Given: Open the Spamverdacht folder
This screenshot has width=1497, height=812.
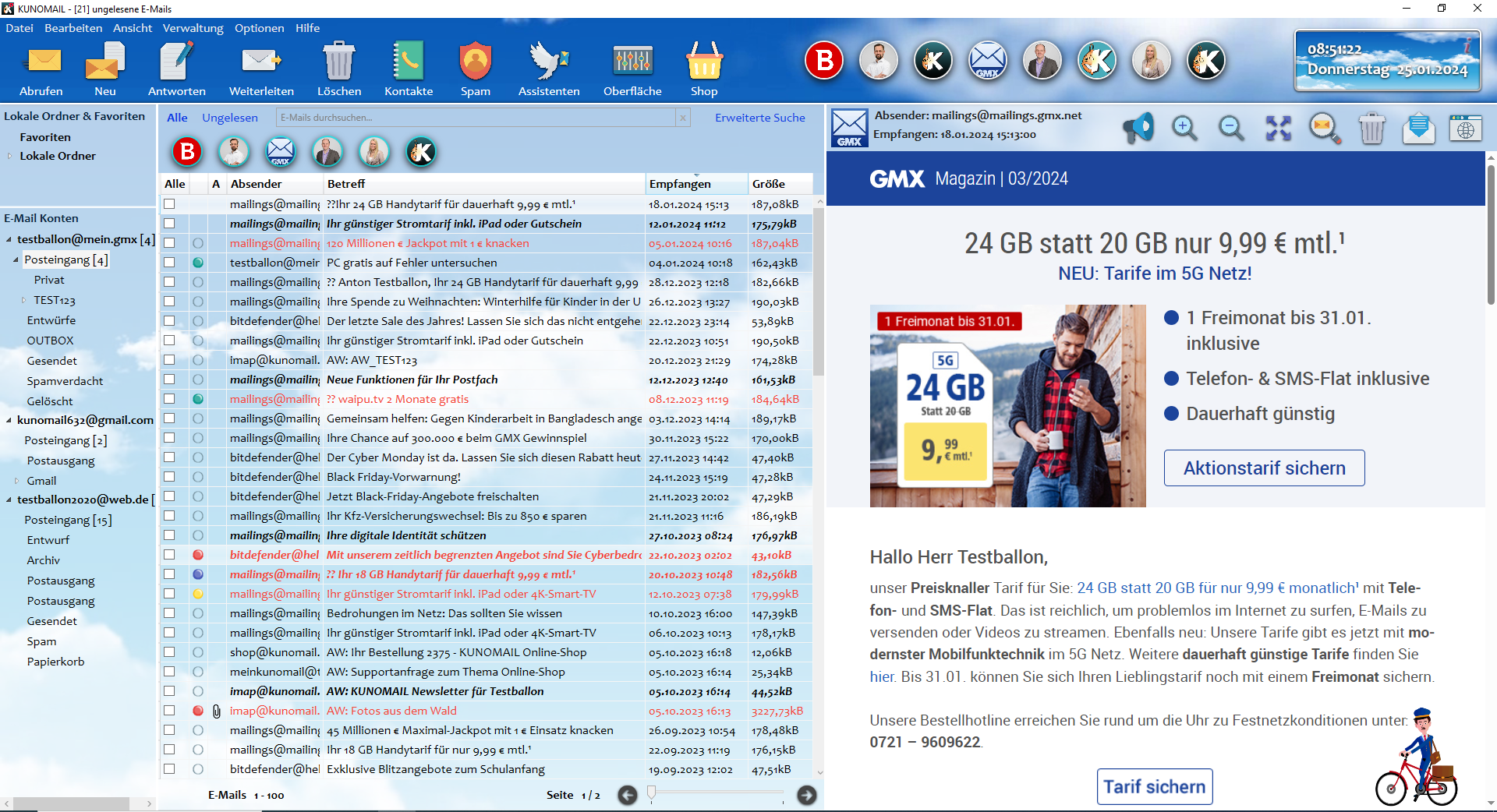Looking at the screenshot, I should coord(65,381).
